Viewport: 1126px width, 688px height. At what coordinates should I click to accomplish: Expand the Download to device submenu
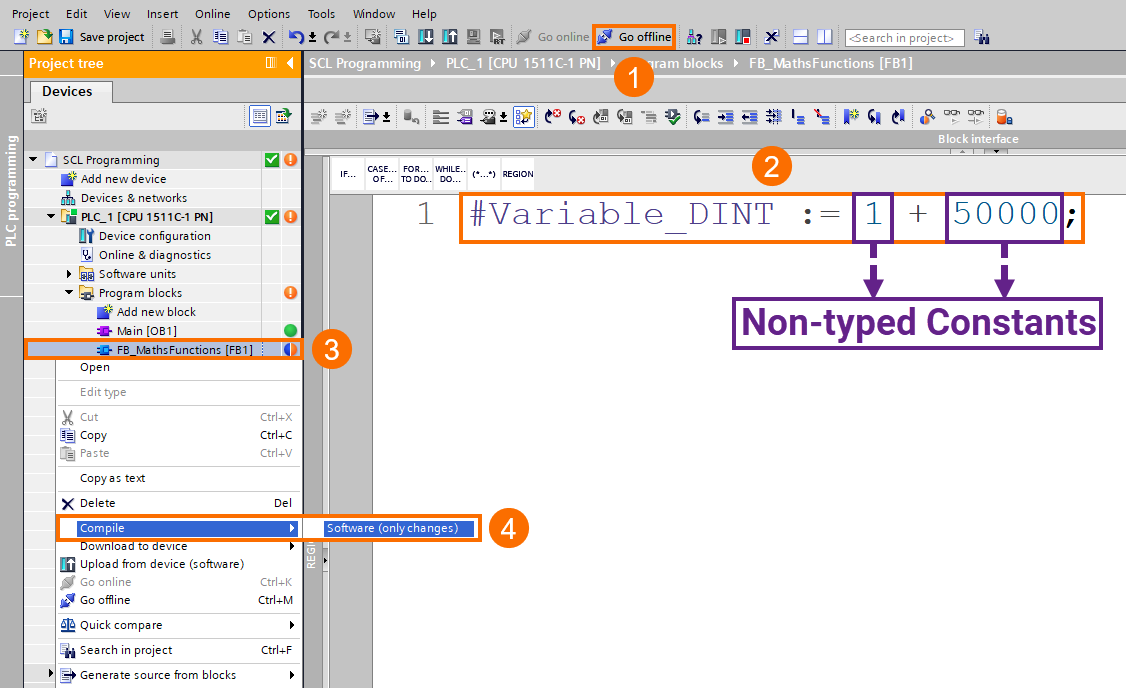pyautogui.click(x=294, y=546)
